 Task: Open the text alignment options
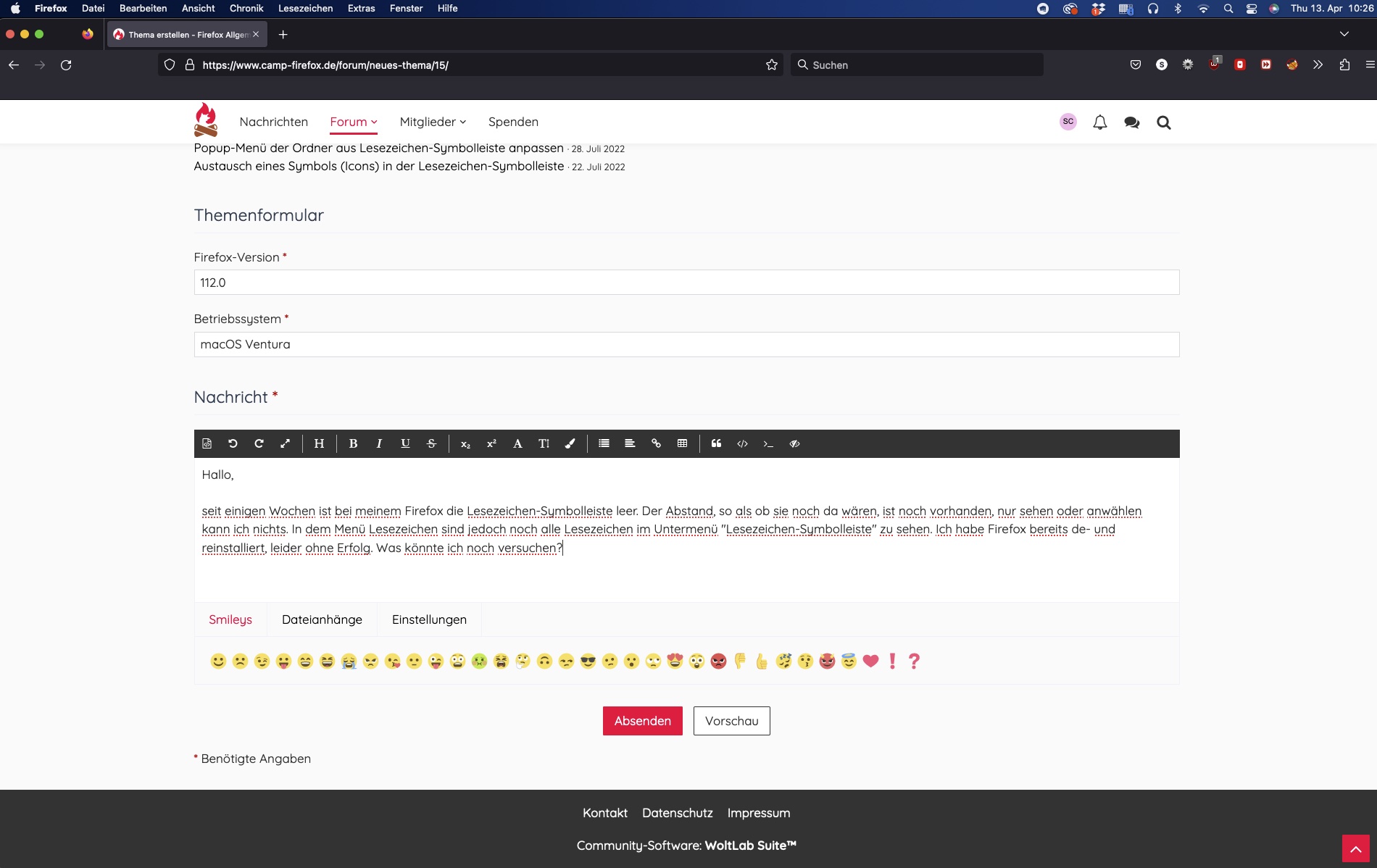(x=630, y=443)
